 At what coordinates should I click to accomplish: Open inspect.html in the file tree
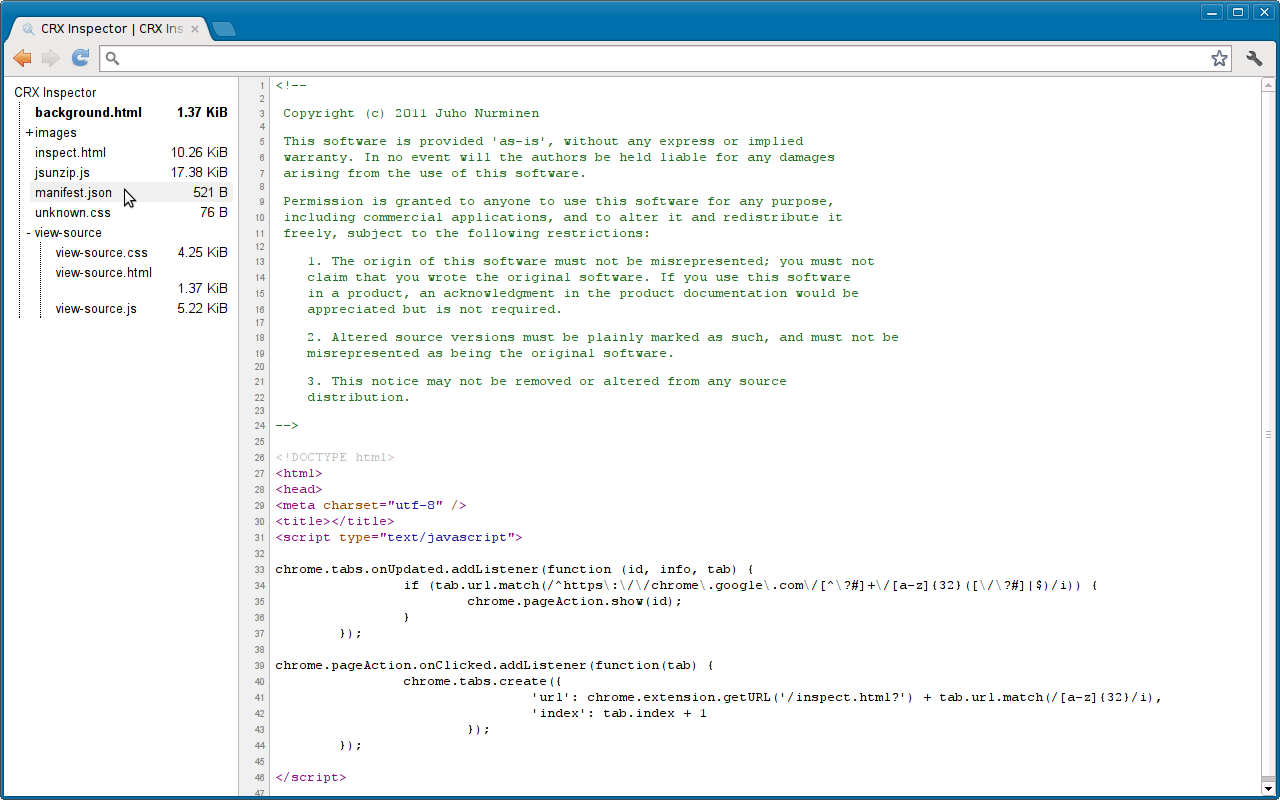[x=70, y=153]
